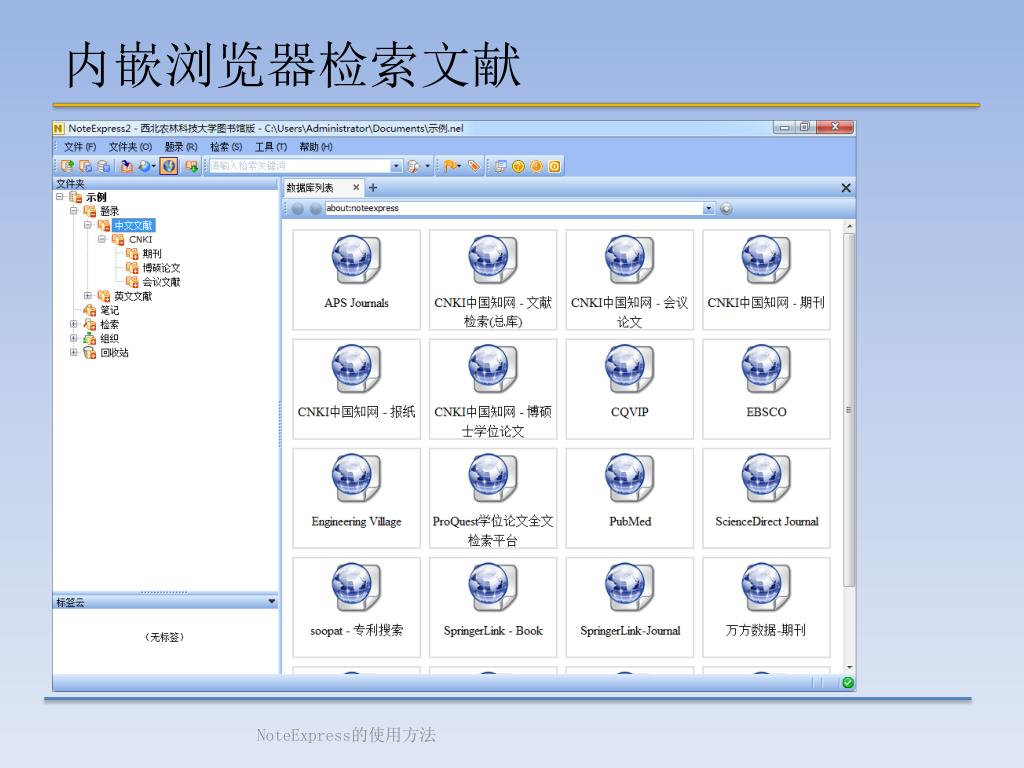The height and width of the screenshot is (768, 1024).
Task: Select the 会议文献 folder in tree
Action: click(x=161, y=282)
